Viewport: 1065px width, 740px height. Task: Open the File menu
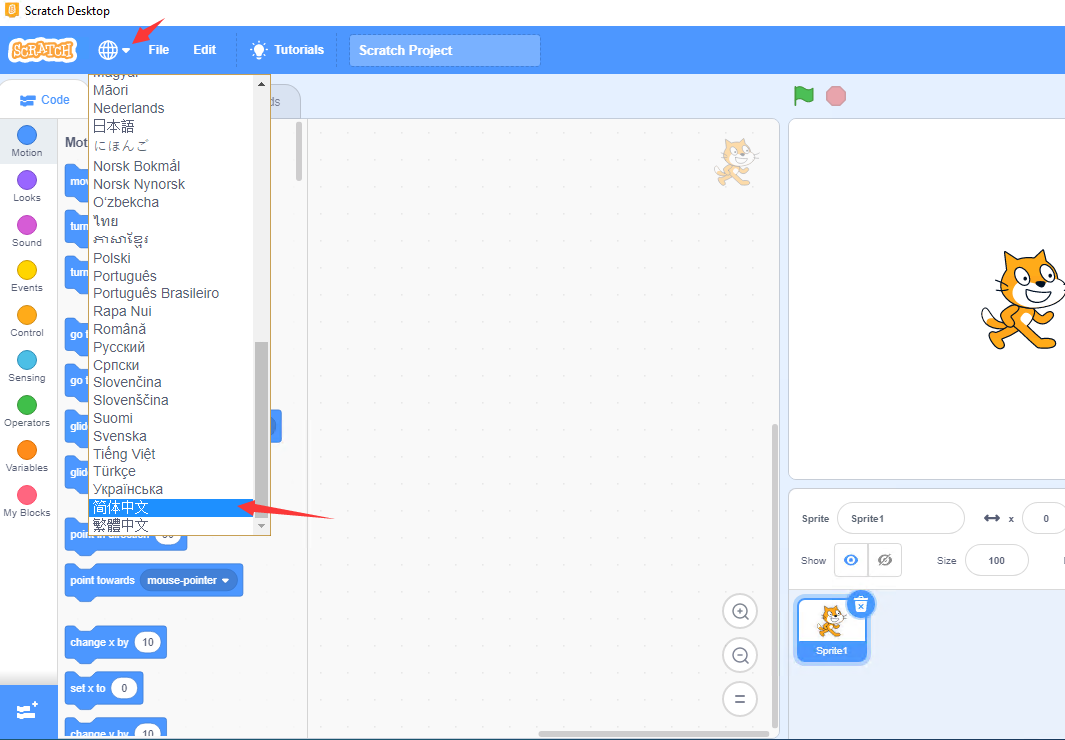(159, 50)
